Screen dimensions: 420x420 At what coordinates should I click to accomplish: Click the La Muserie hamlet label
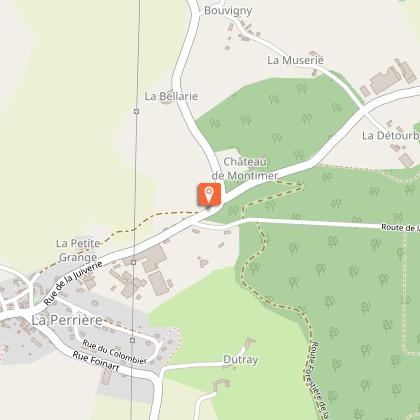pyautogui.click(x=295, y=60)
